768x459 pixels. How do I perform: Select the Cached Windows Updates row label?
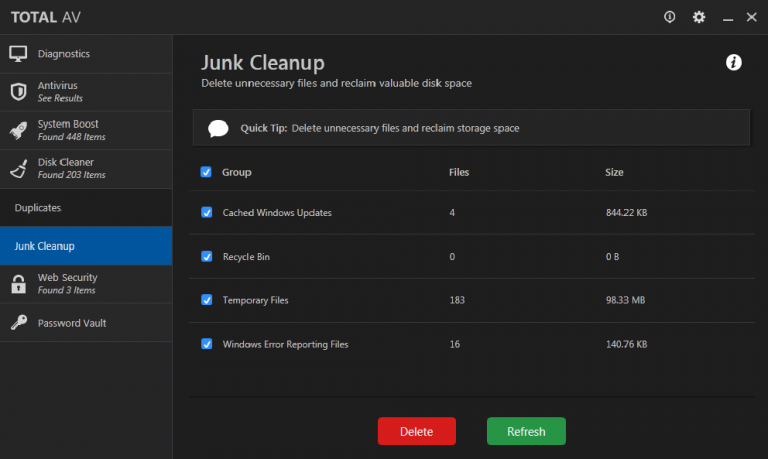[277, 213]
